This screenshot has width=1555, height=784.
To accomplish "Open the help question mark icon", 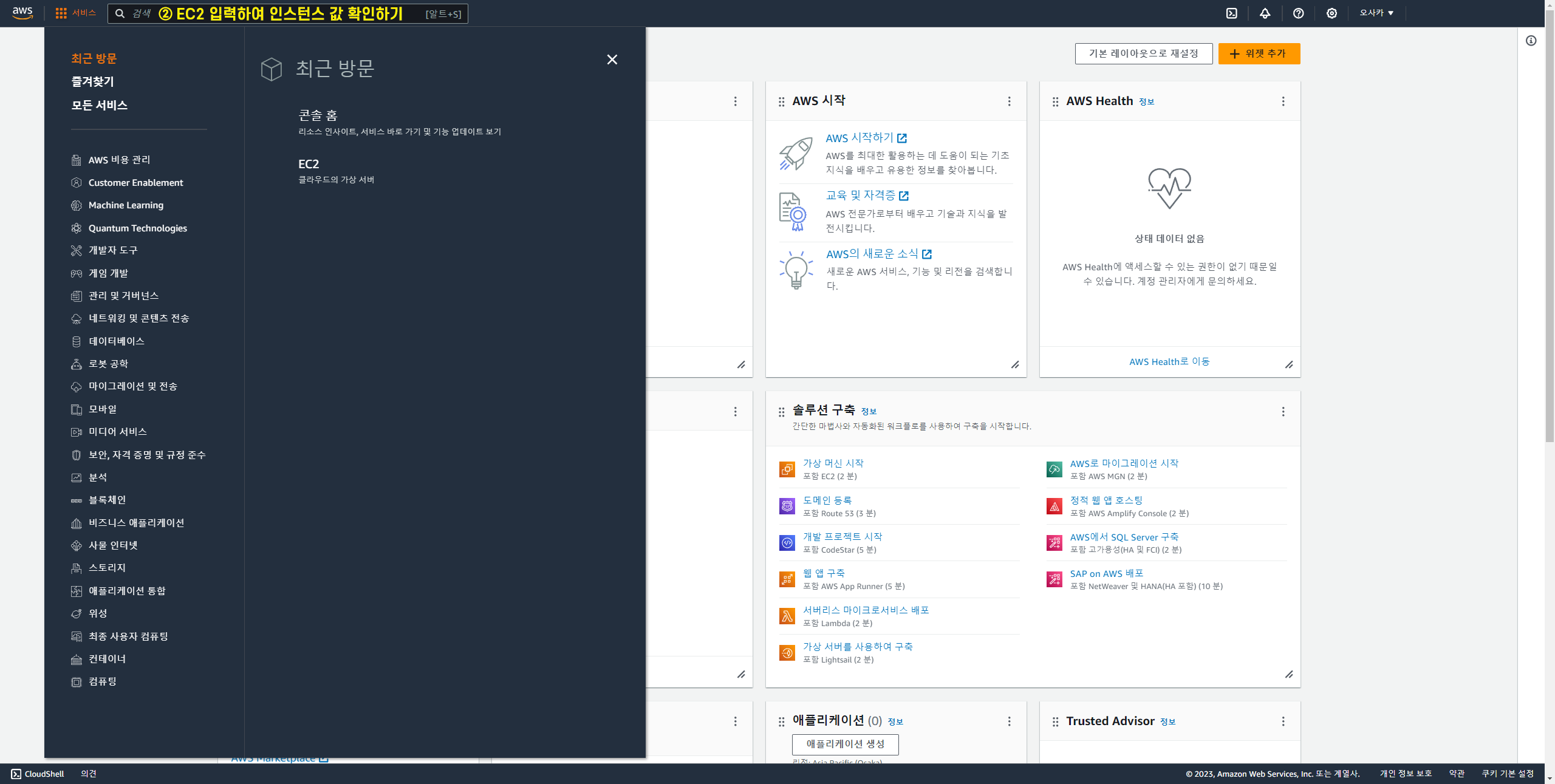I will pos(1298,13).
